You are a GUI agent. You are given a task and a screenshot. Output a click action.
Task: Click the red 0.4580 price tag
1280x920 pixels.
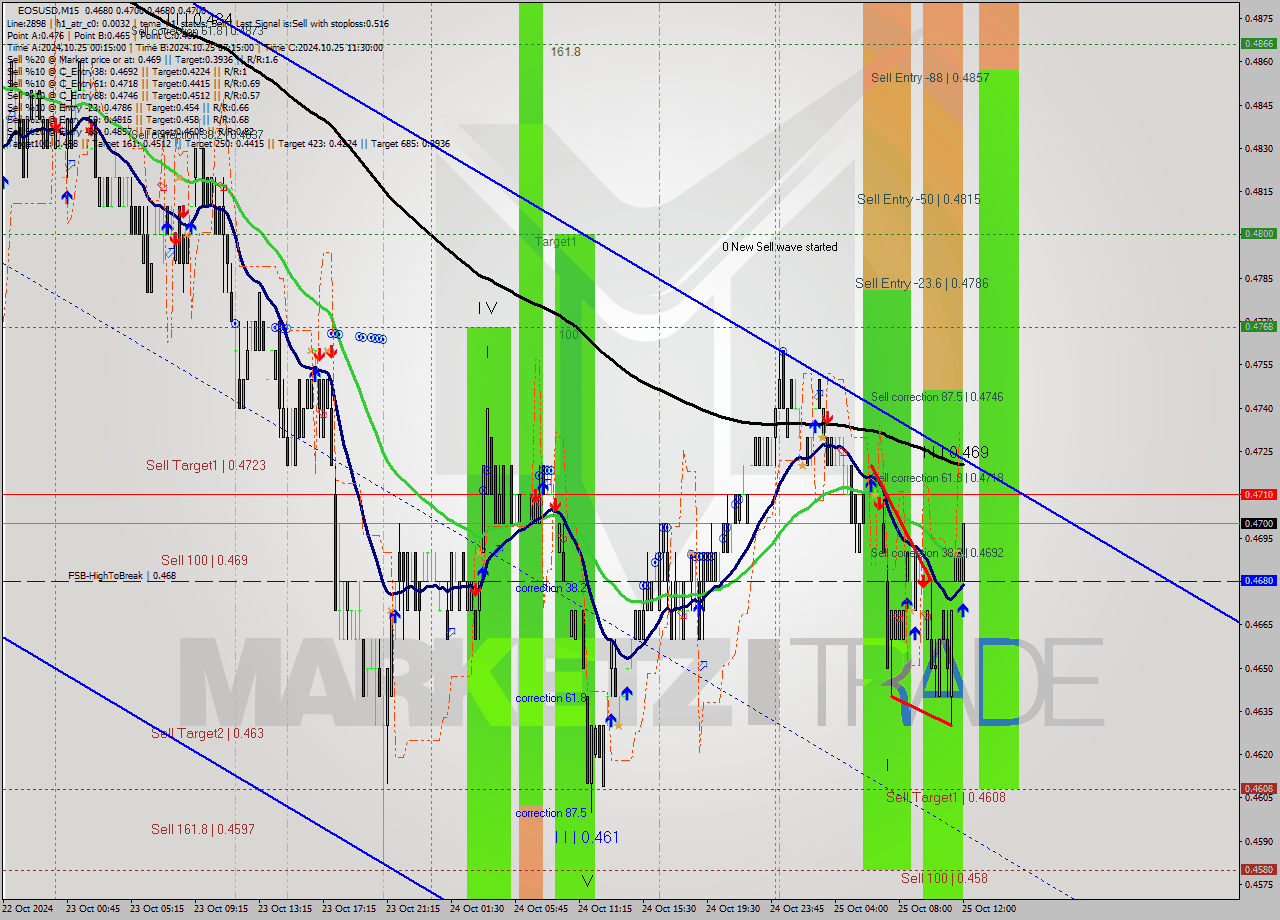pos(1257,869)
